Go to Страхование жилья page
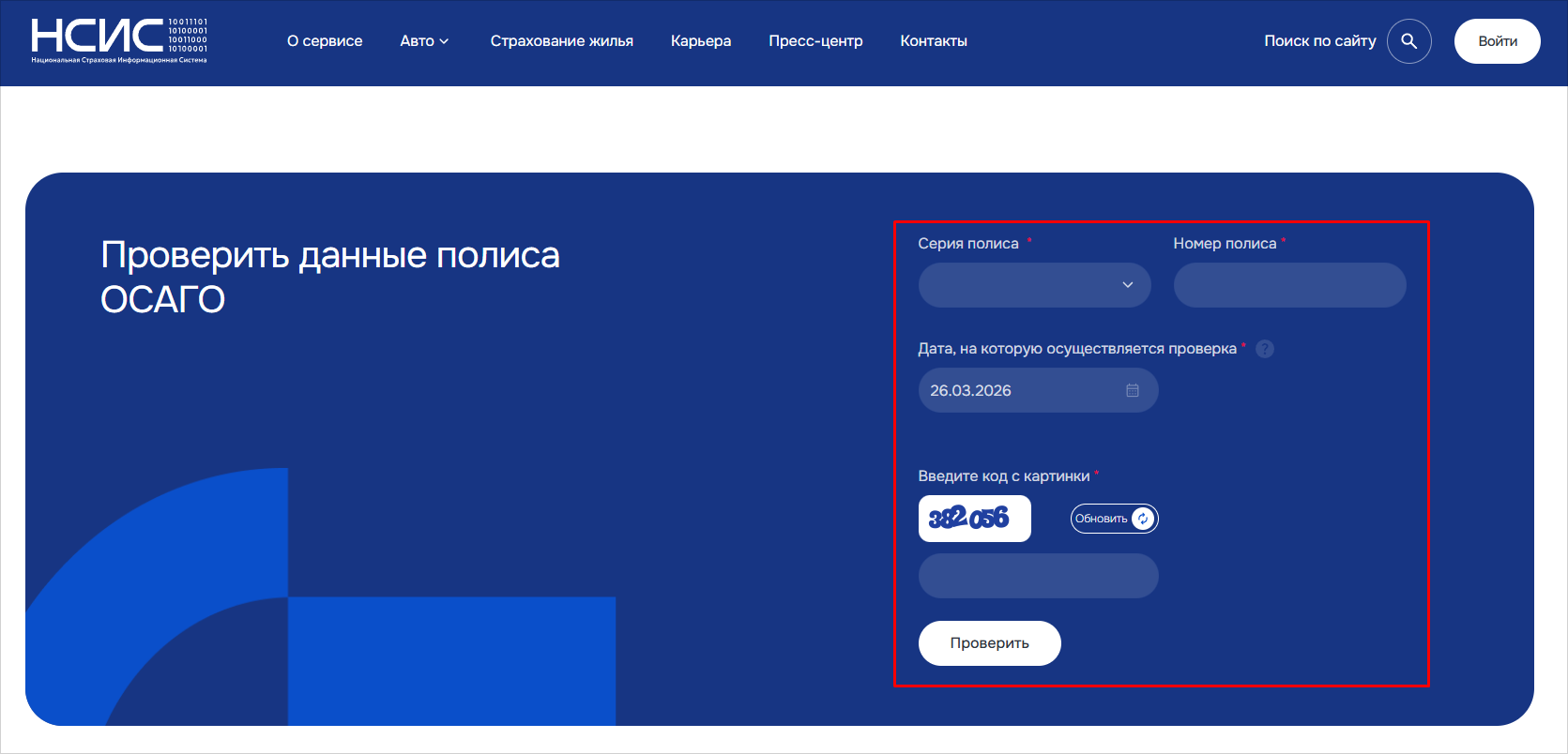This screenshot has height=754, width=1568. pos(561,41)
